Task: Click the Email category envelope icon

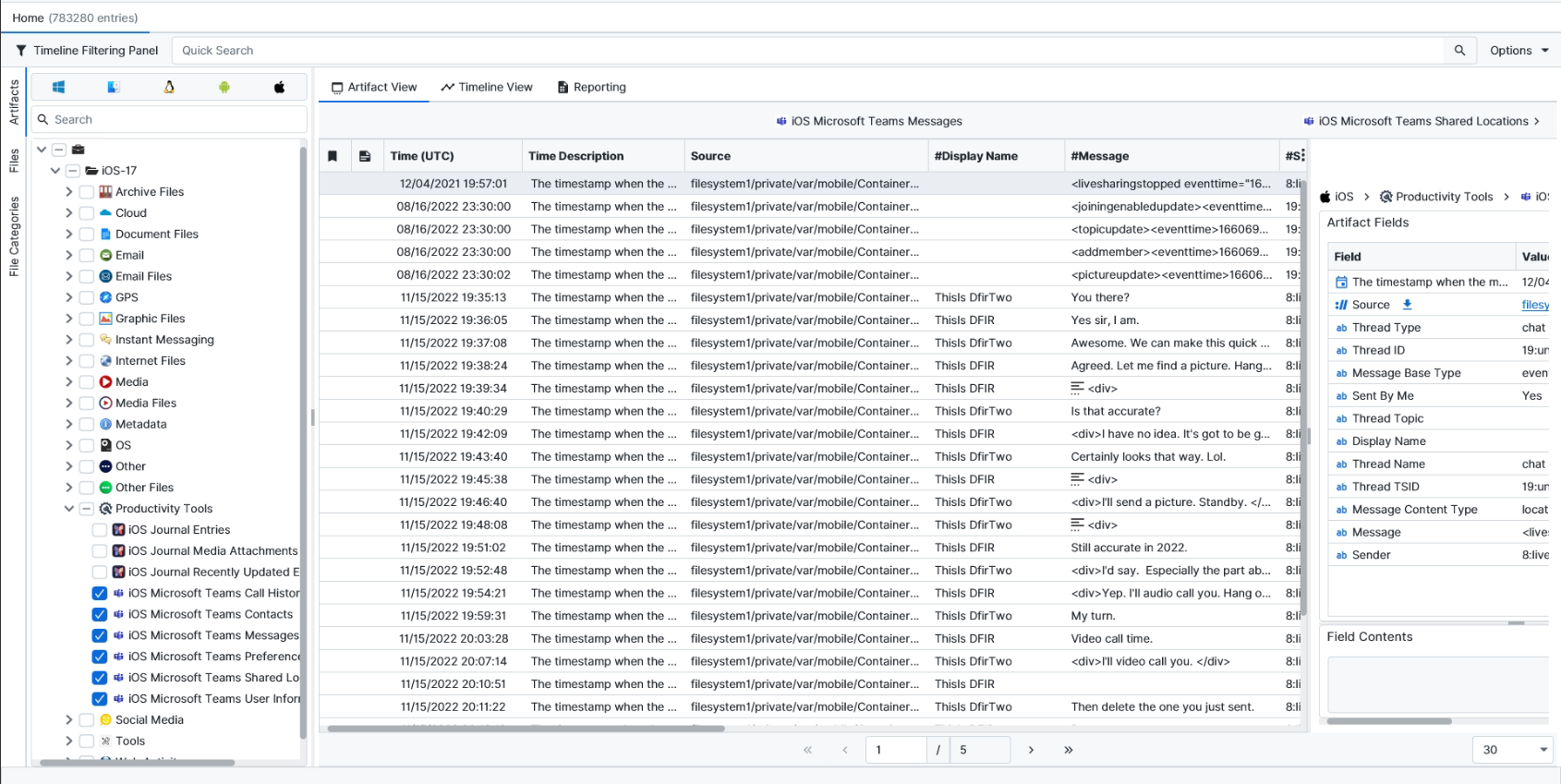Action: coord(106,255)
